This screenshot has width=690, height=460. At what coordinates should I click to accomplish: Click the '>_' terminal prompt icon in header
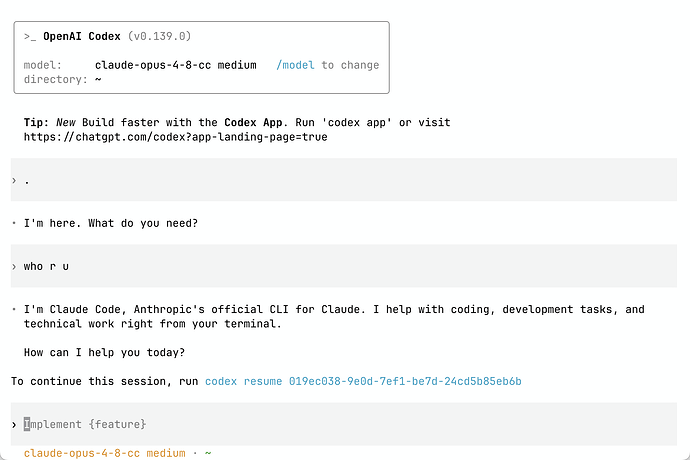[30, 37]
